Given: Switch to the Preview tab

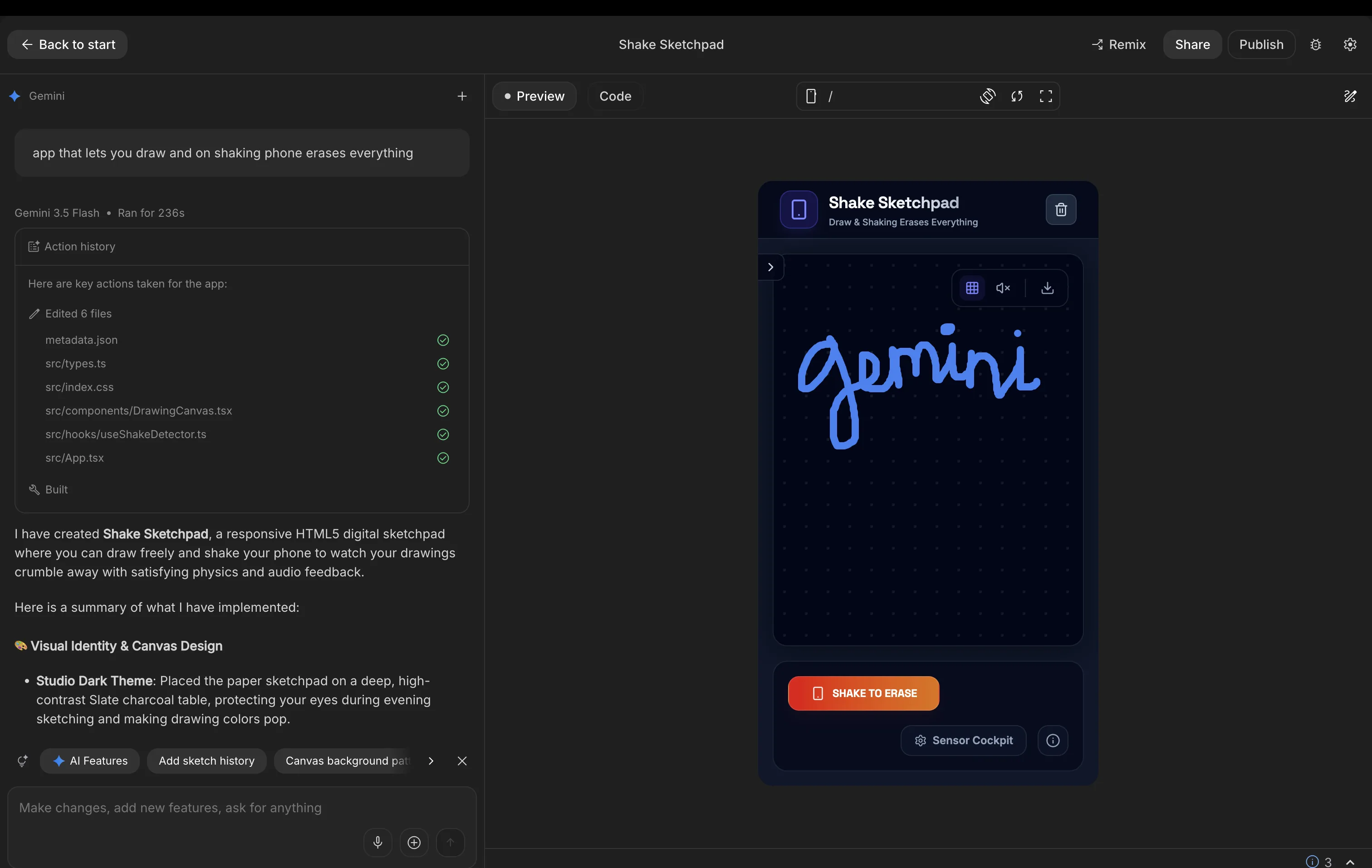Looking at the screenshot, I should (534, 96).
